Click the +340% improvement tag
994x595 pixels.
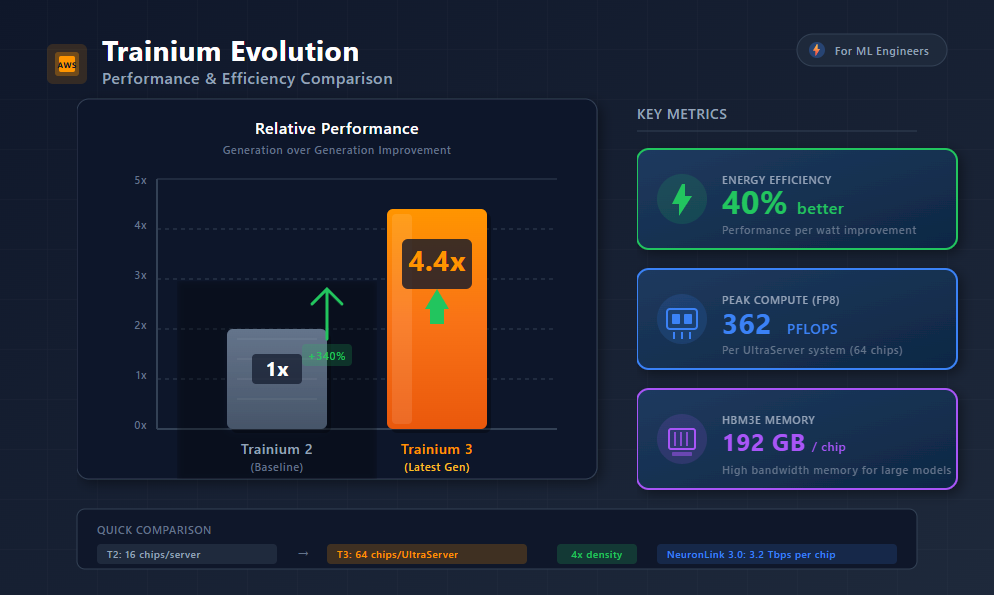pyautogui.click(x=326, y=356)
